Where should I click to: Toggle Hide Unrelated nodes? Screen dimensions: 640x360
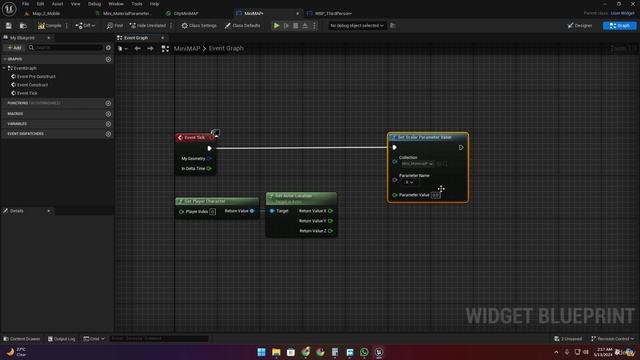147,25
